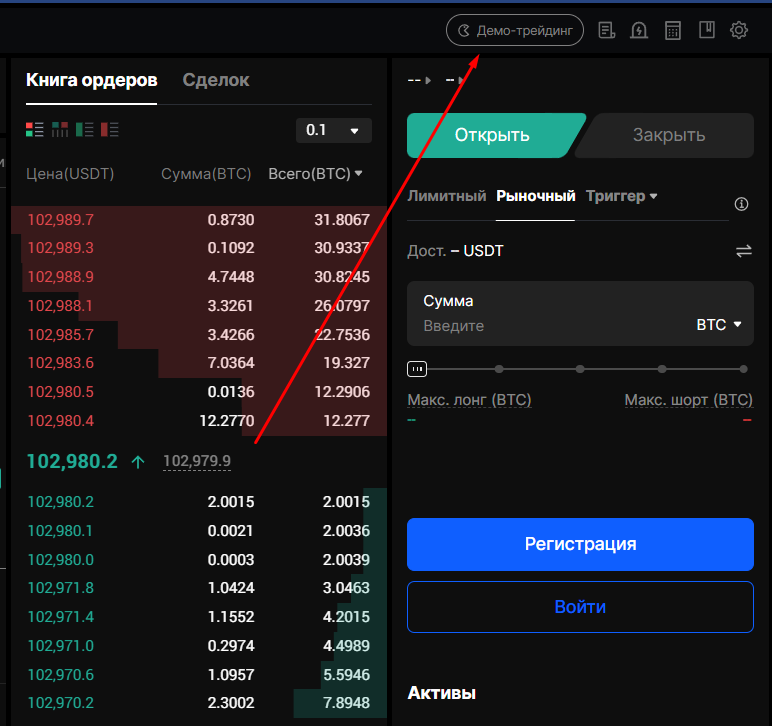Image resolution: width=772 pixels, height=726 pixels.
Task: Open the orders list icon in top bar
Action: 606,30
